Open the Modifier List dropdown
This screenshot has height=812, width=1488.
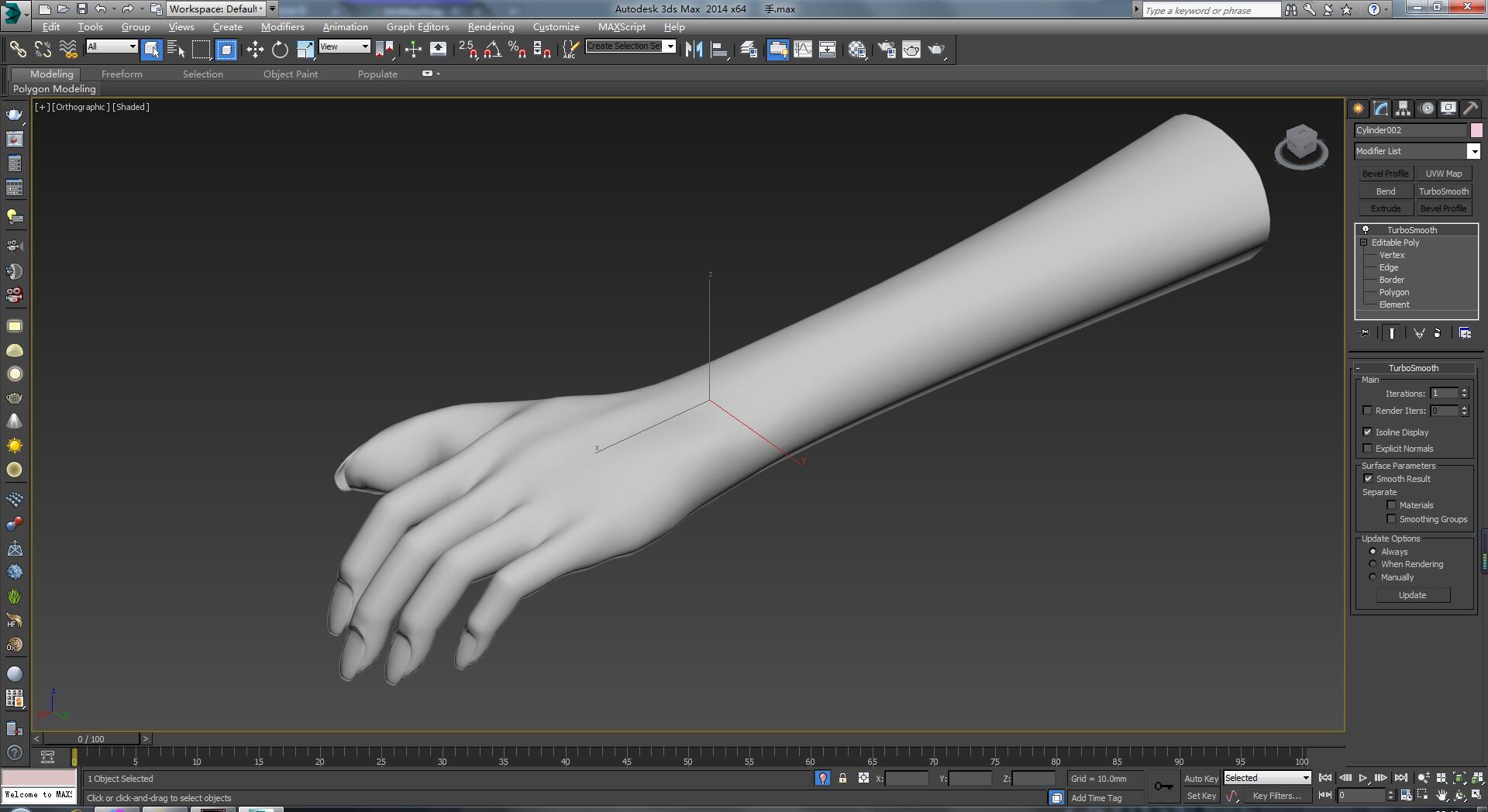[1473, 151]
